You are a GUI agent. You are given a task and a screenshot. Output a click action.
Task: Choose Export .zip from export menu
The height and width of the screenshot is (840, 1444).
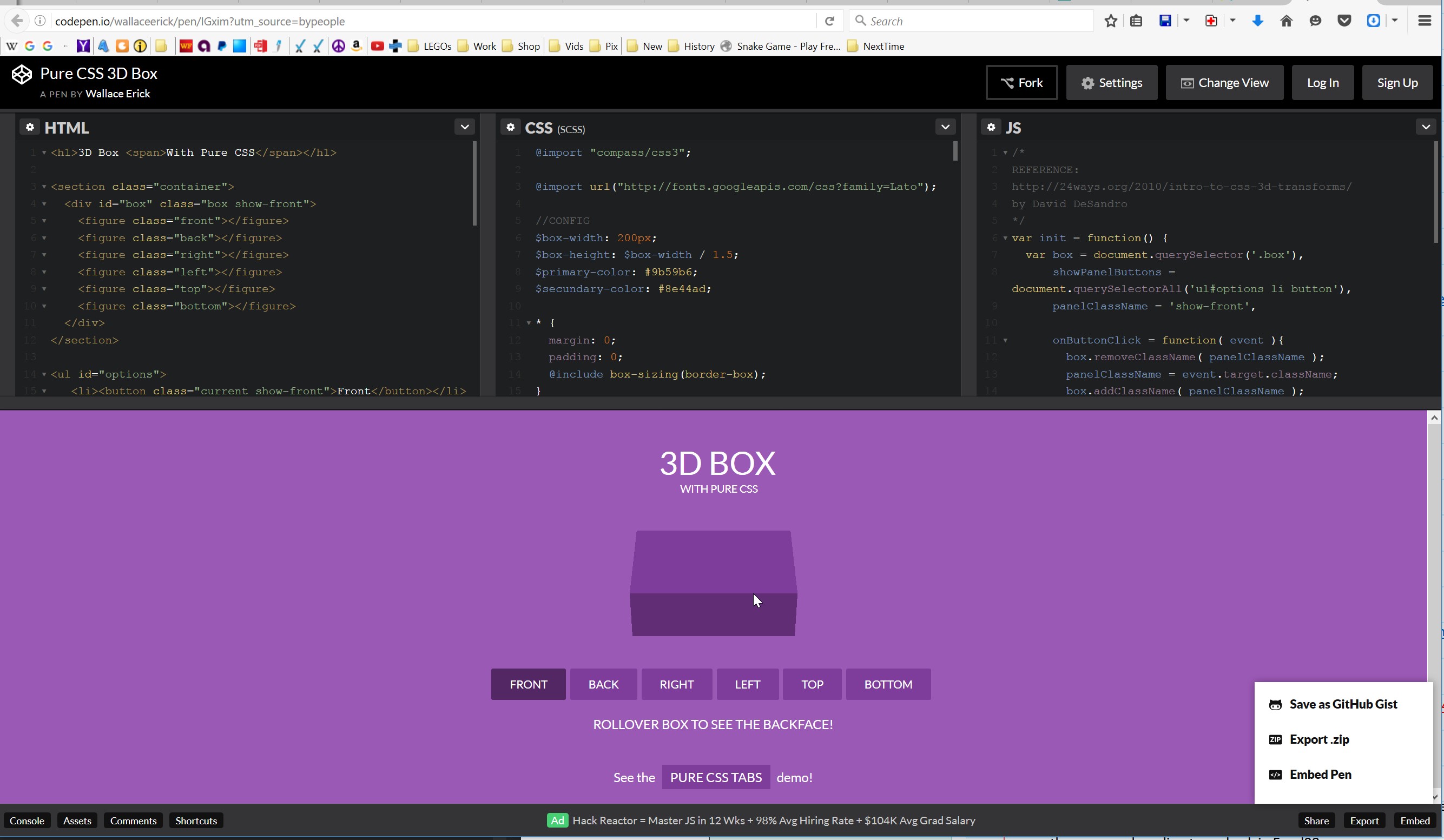[x=1318, y=739]
